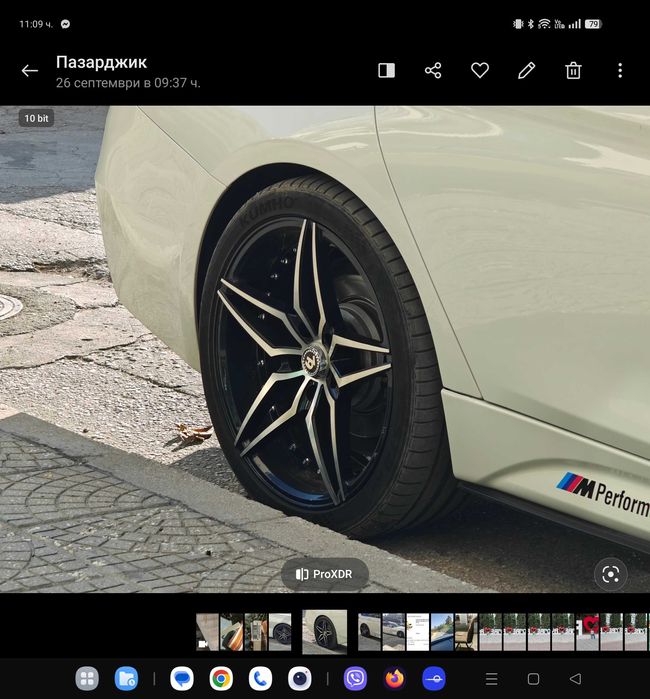The height and width of the screenshot is (699, 650).
Task: Tap the ProXDR toggle button
Action: 325,574
